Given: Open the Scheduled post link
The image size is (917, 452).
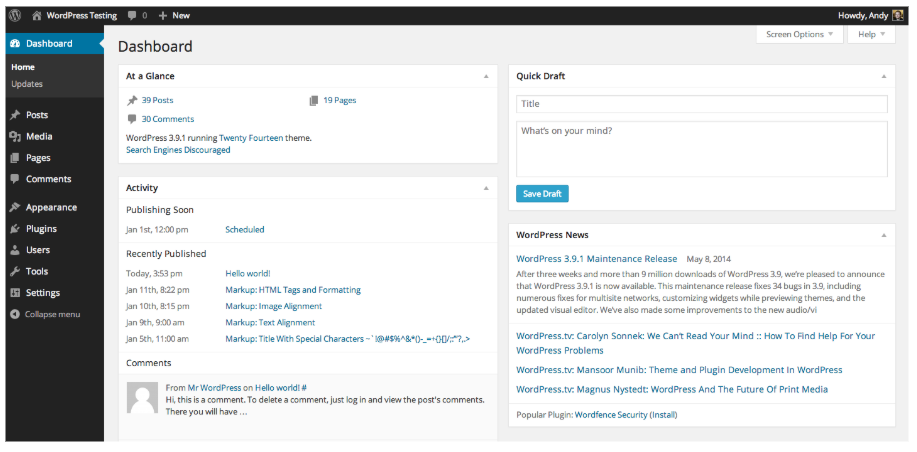Looking at the screenshot, I should click(245, 230).
